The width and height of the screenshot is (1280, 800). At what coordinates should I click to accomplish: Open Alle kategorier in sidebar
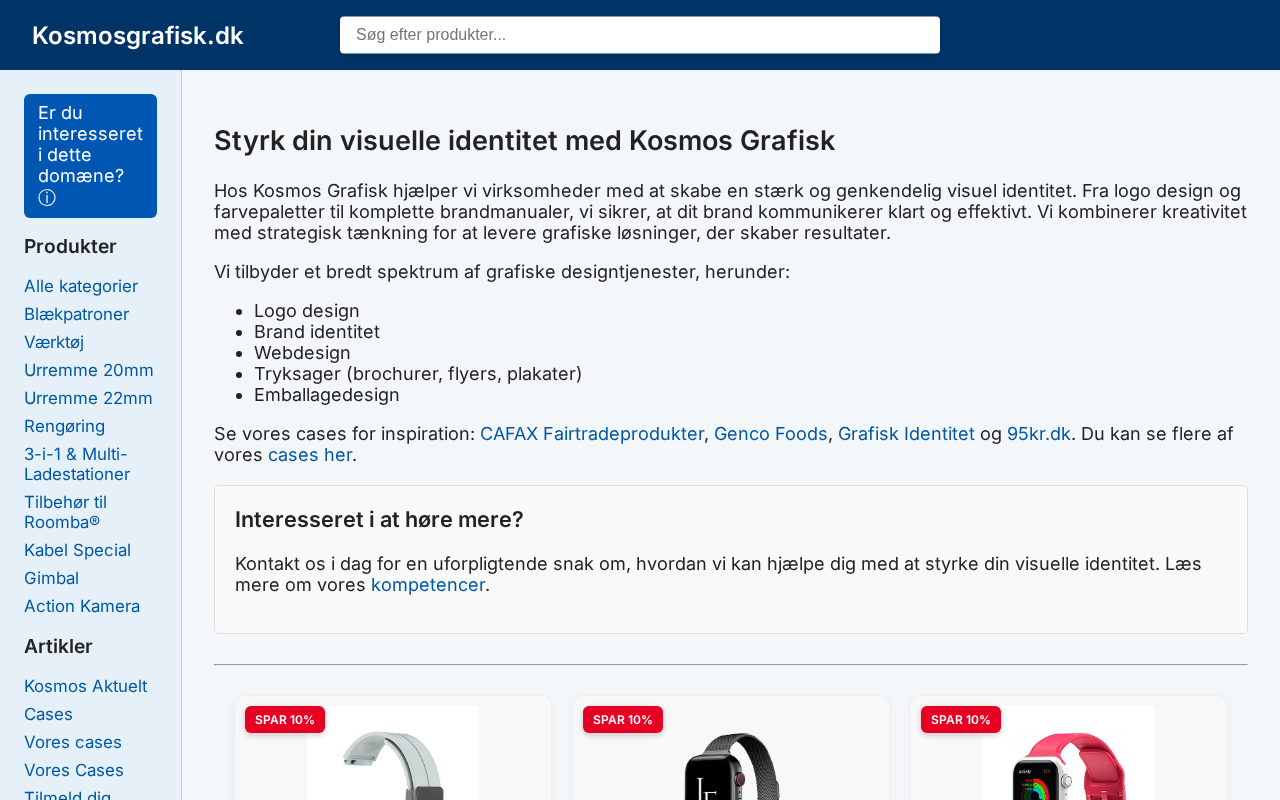(81, 286)
